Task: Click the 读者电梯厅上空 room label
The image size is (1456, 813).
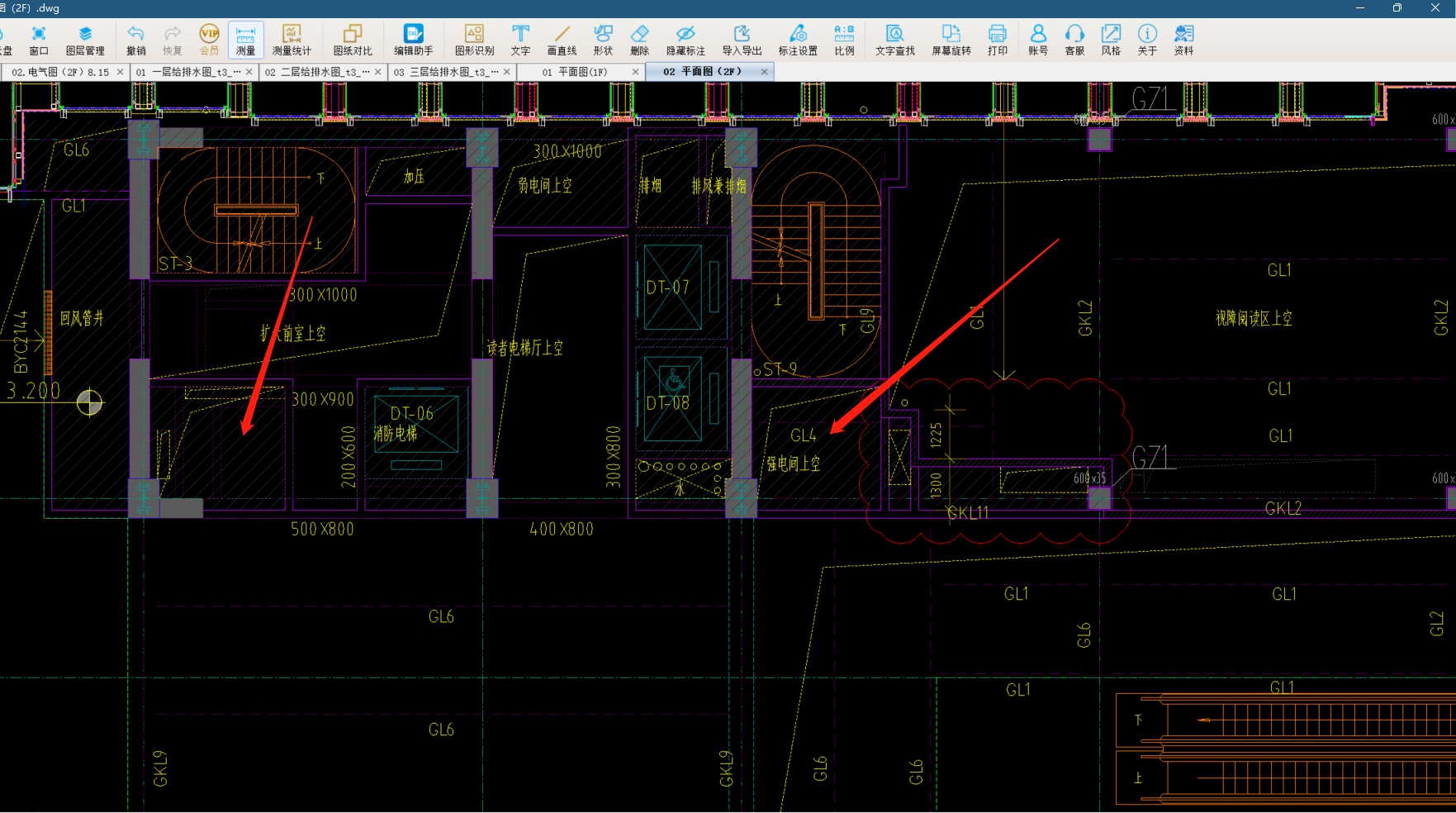Action: pos(525,348)
